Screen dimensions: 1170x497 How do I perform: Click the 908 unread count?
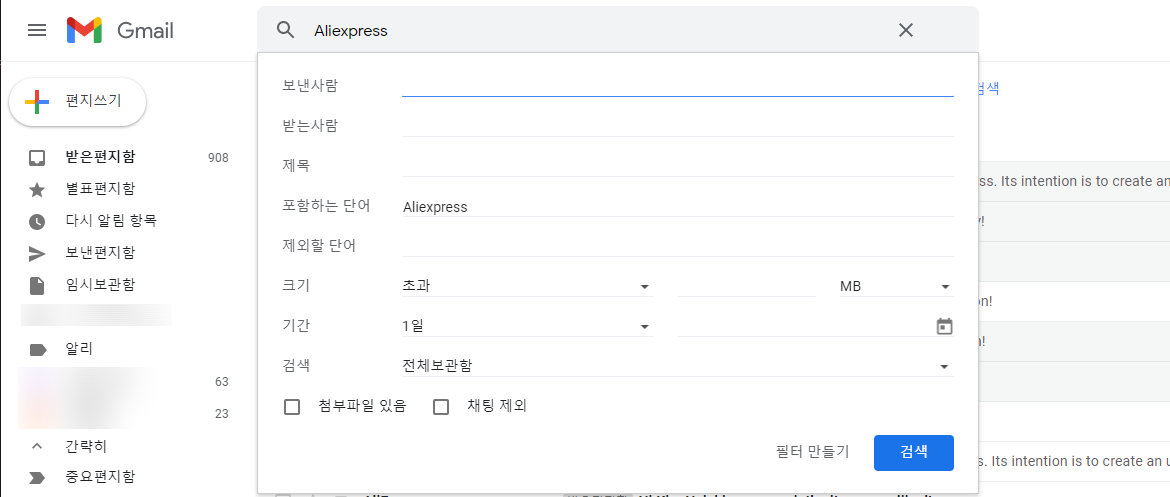pyautogui.click(x=219, y=157)
